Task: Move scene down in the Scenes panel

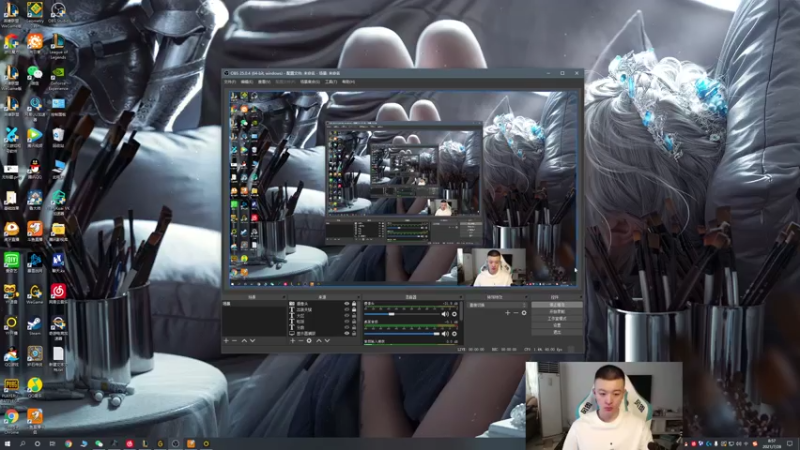Action: click(x=253, y=340)
